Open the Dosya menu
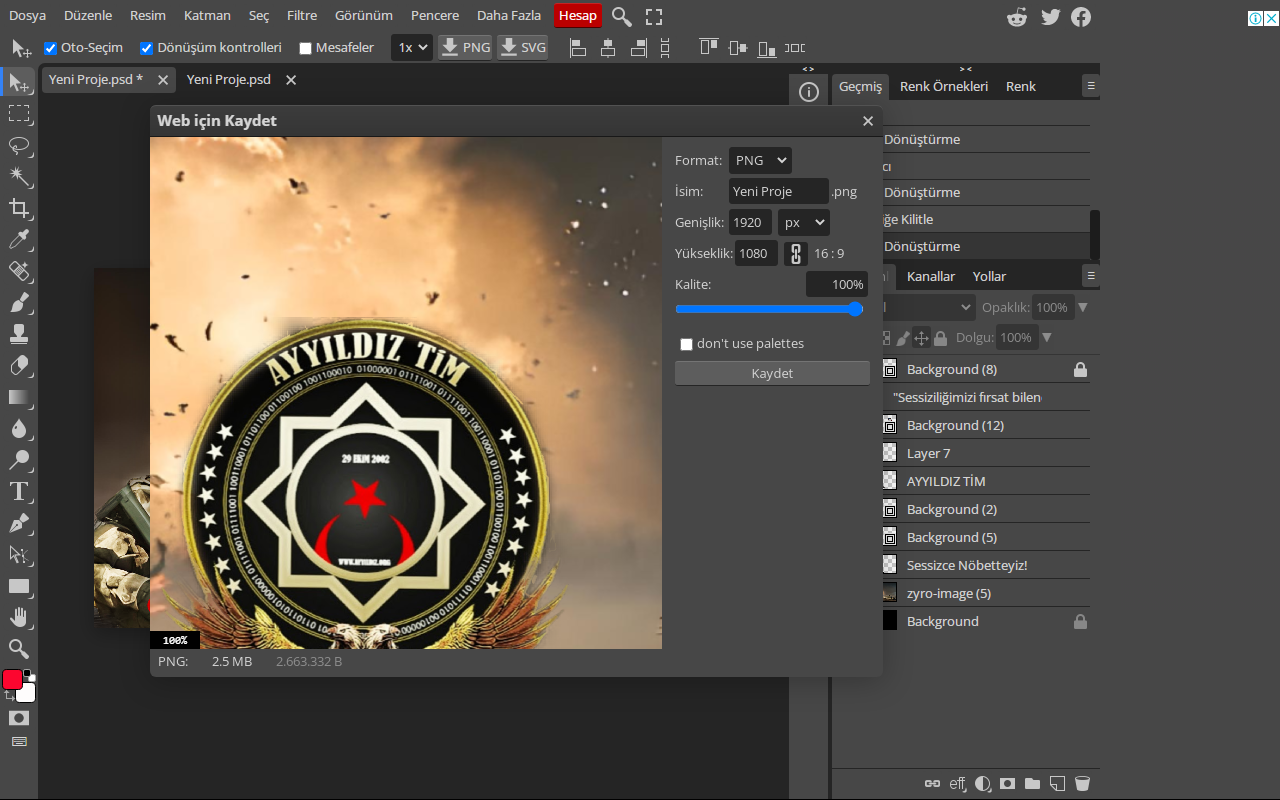The width and height of the screenshot is (1280, 800). tap(28, 16)
